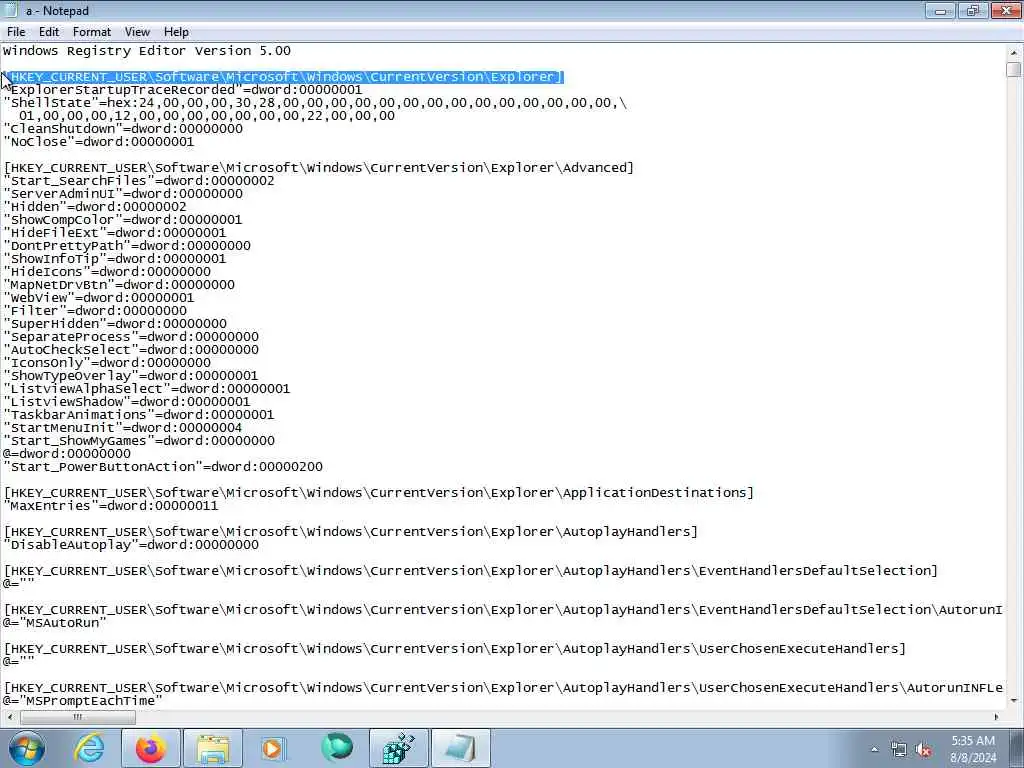Click the "HideIcons" line
Screen dimensions: 1024x768
[107, 272]
